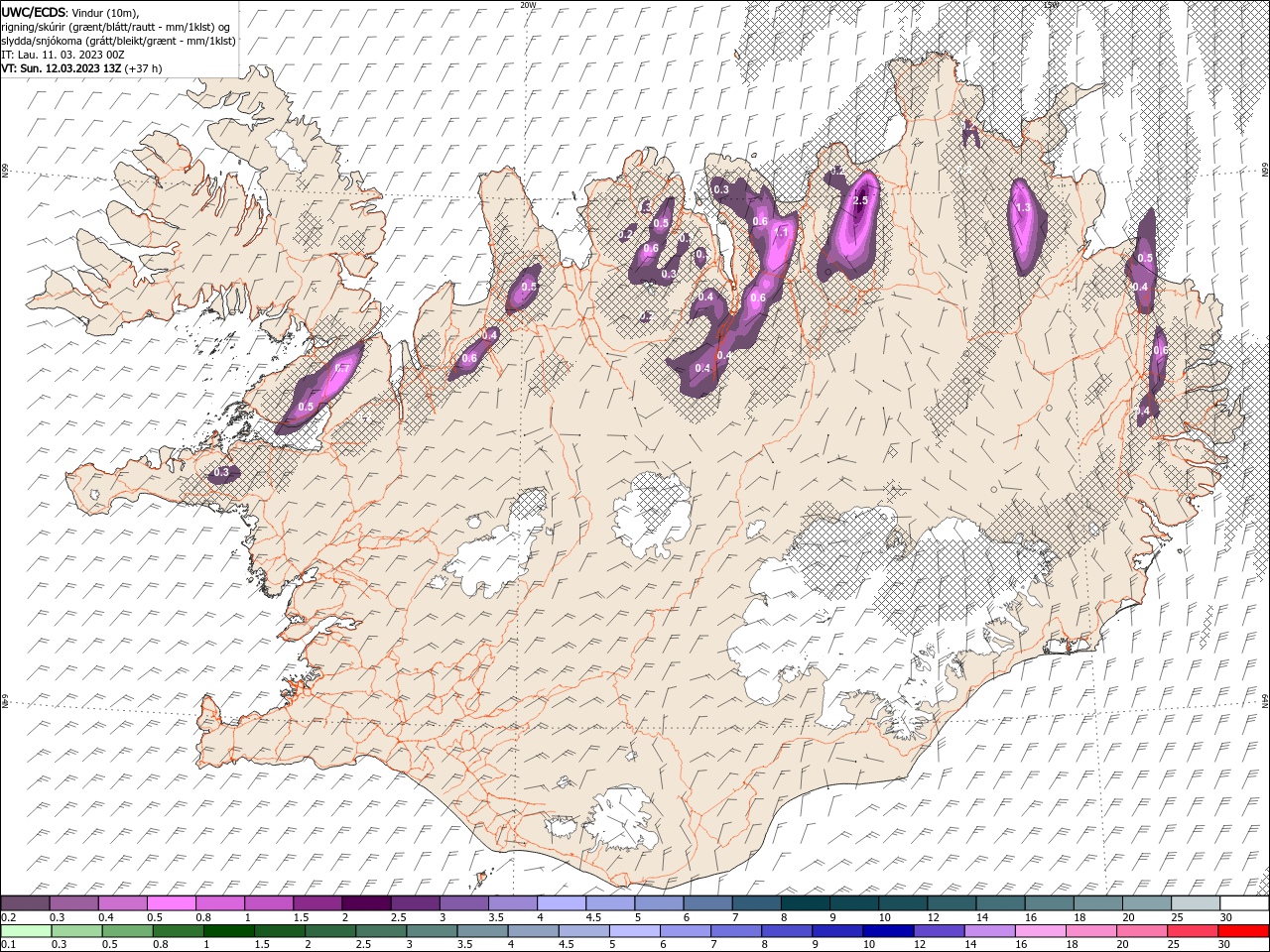The width and height of the screenshot is (1270, 952).
Task: Select the '30' label on the rain scale
Action: 1222,944
